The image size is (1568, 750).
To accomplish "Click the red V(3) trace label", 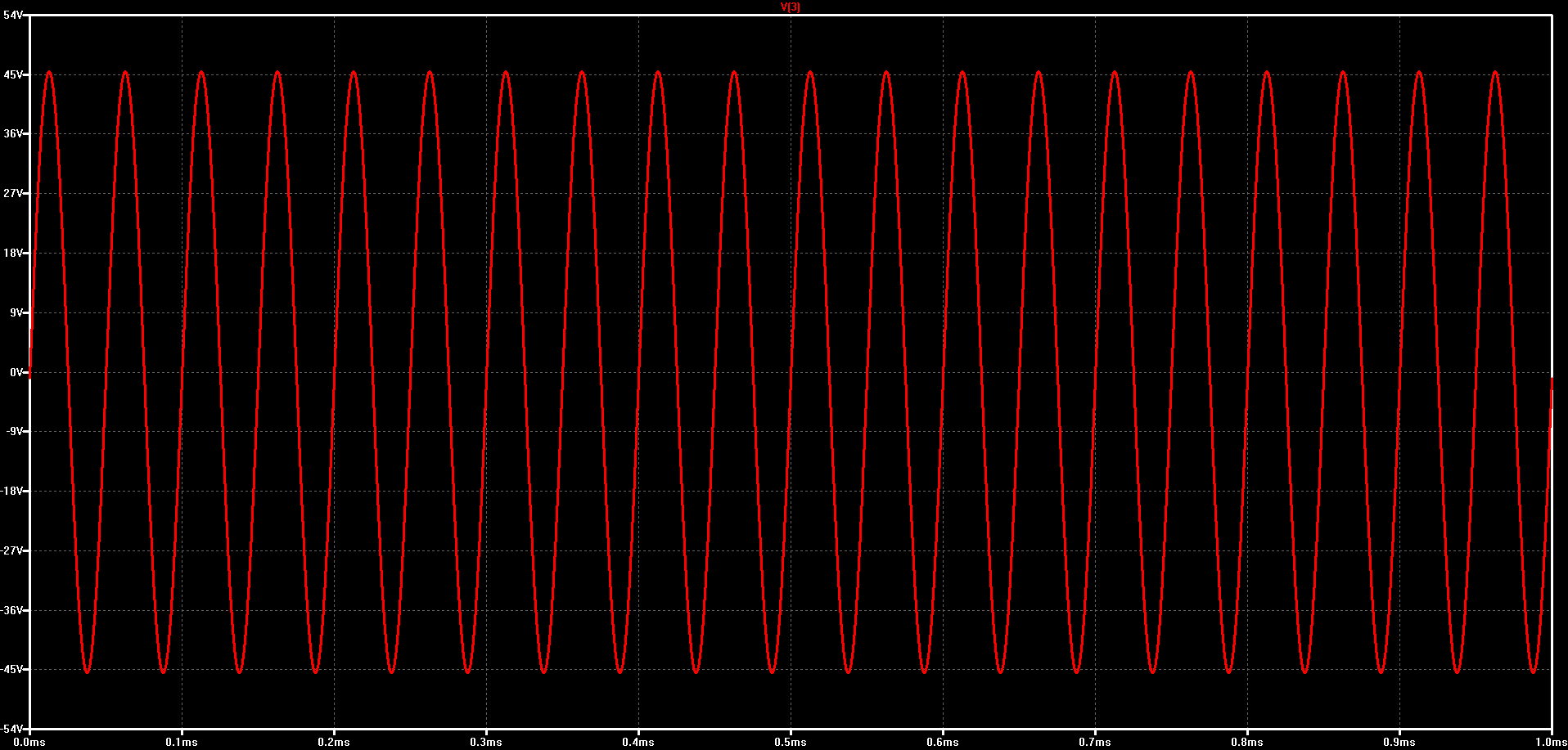I will click(790, 7).
